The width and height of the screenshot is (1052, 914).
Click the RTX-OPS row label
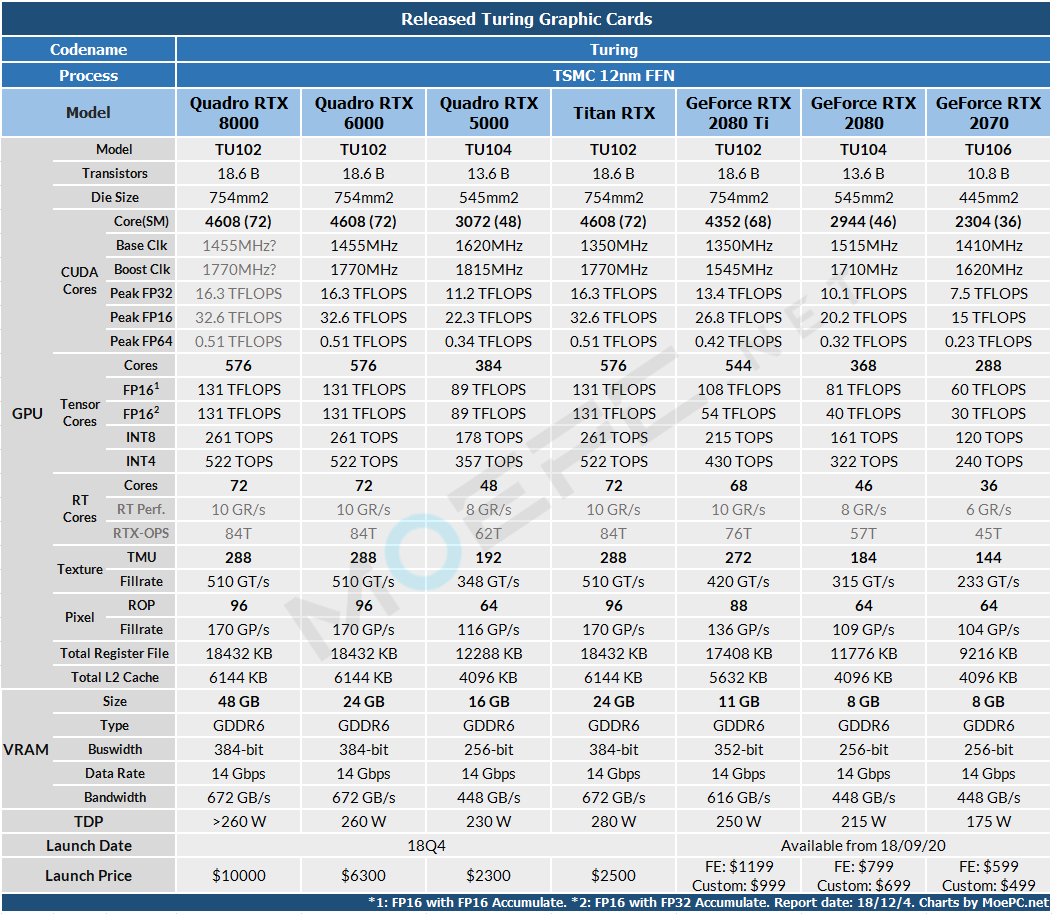tap(141, 534)
